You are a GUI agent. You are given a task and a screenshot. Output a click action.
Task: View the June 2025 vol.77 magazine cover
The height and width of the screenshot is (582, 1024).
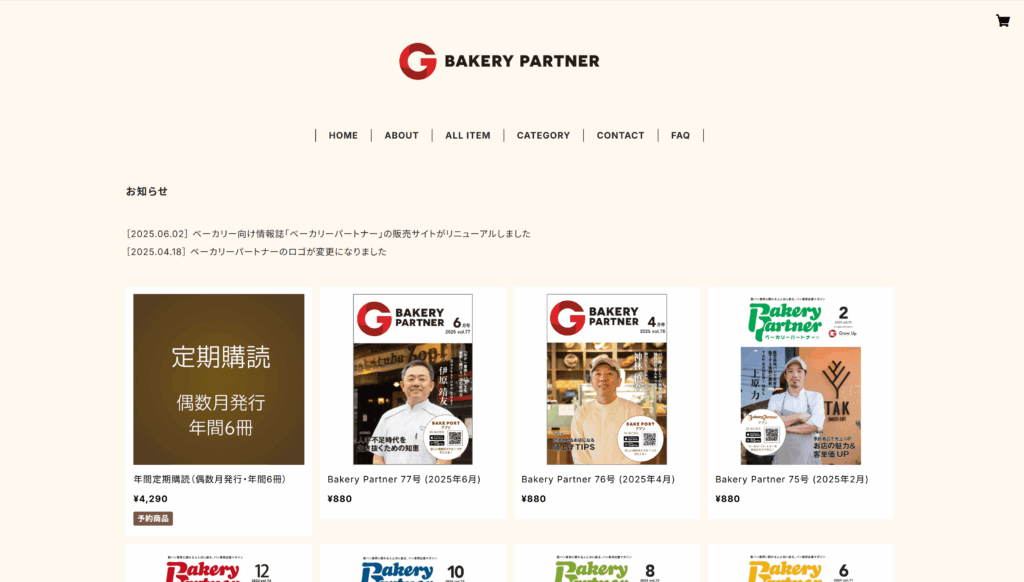point(413,379)
